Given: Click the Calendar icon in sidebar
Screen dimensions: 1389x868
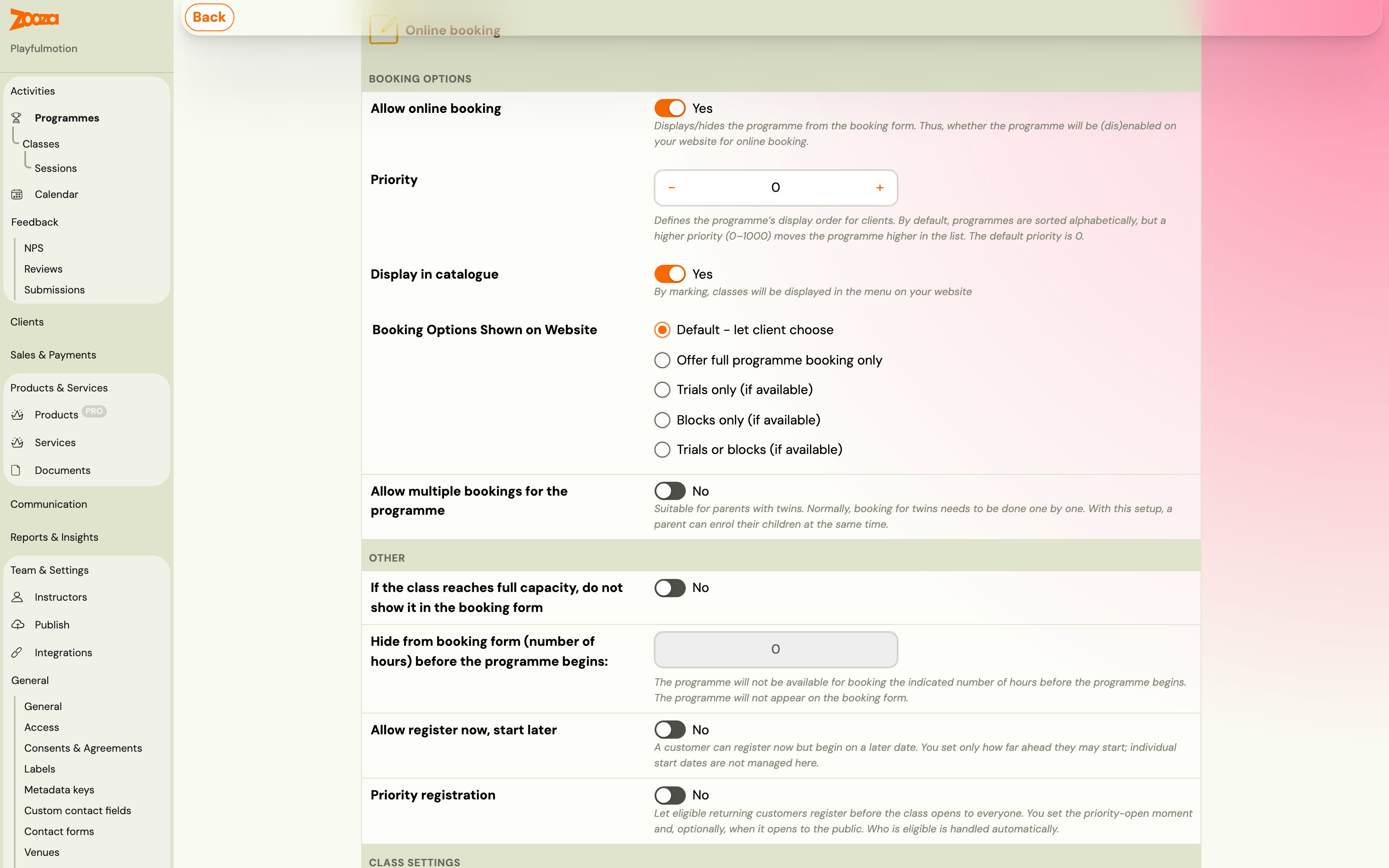Looking at the screenshot, I should click(x=17, y=194).
